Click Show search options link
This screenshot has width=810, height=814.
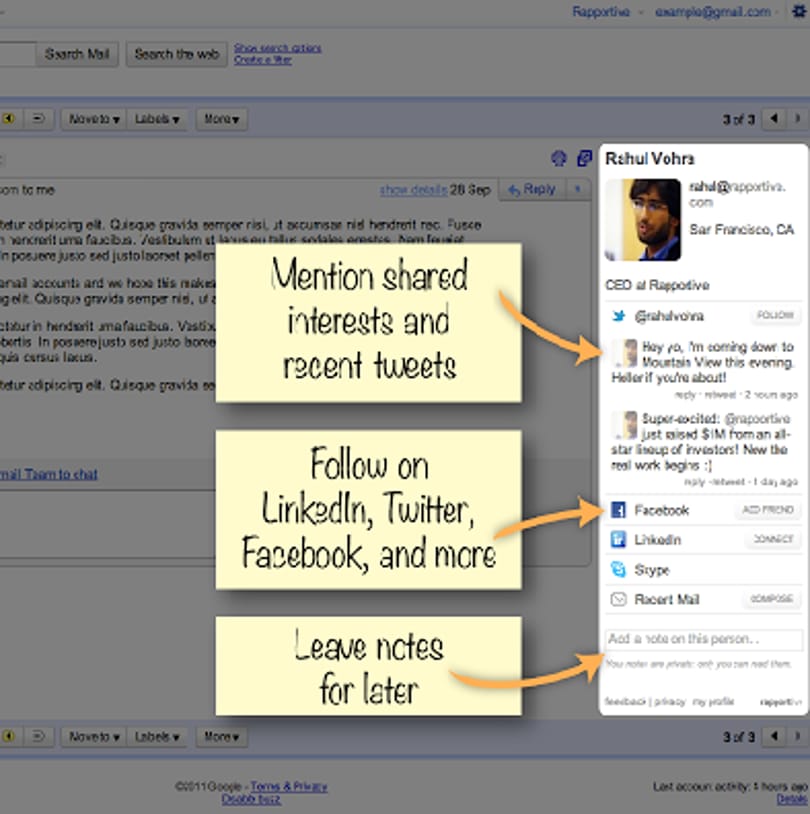[x=277, y=48]
